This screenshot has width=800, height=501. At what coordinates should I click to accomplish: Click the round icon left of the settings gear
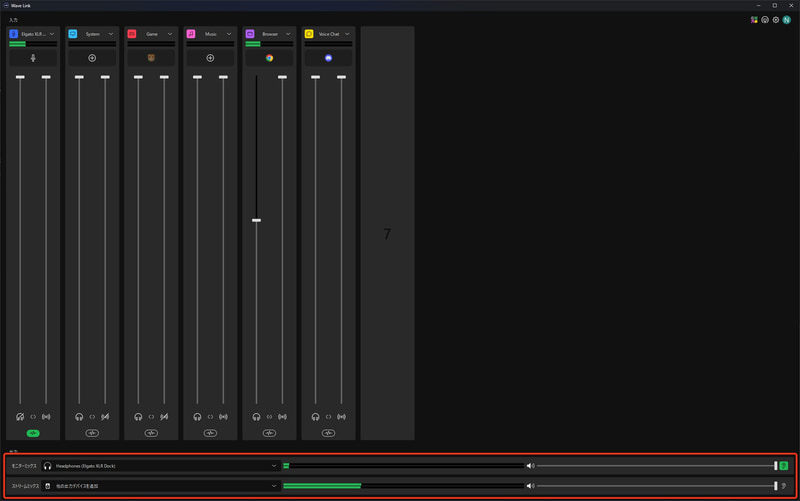(765, 20)
